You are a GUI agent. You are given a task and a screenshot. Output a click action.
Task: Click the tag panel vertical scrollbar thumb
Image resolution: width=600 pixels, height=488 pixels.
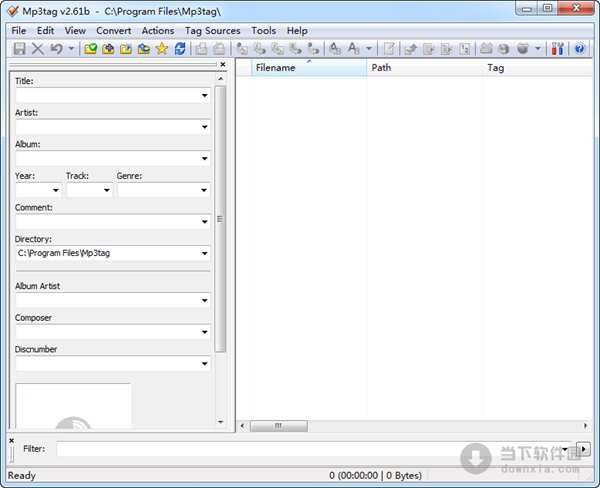220,219
